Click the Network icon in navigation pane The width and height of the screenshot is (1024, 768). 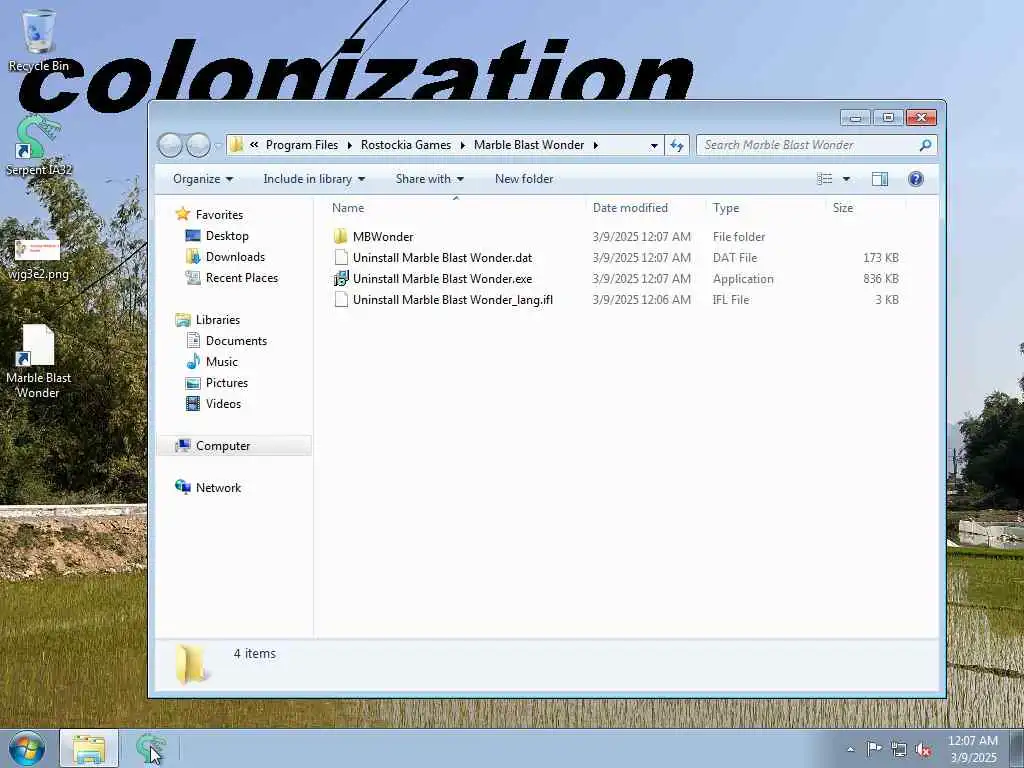point(183,487)
